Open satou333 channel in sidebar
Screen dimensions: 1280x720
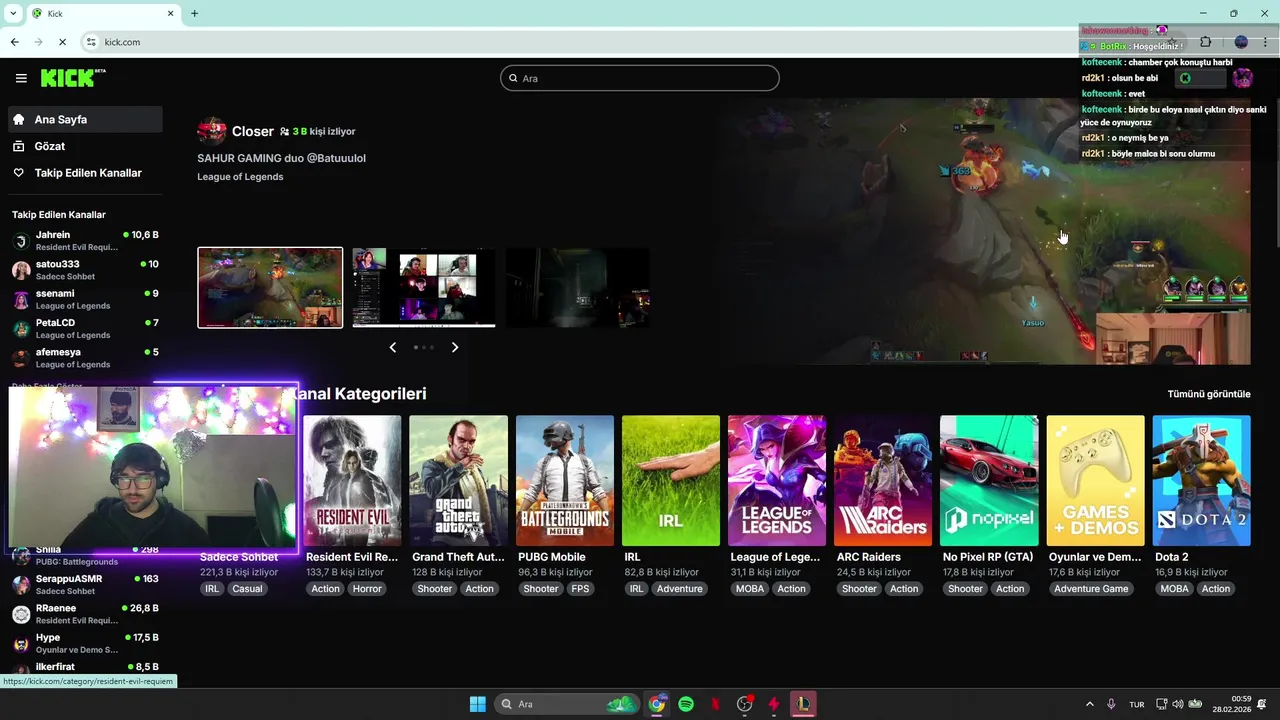point(85,270)
